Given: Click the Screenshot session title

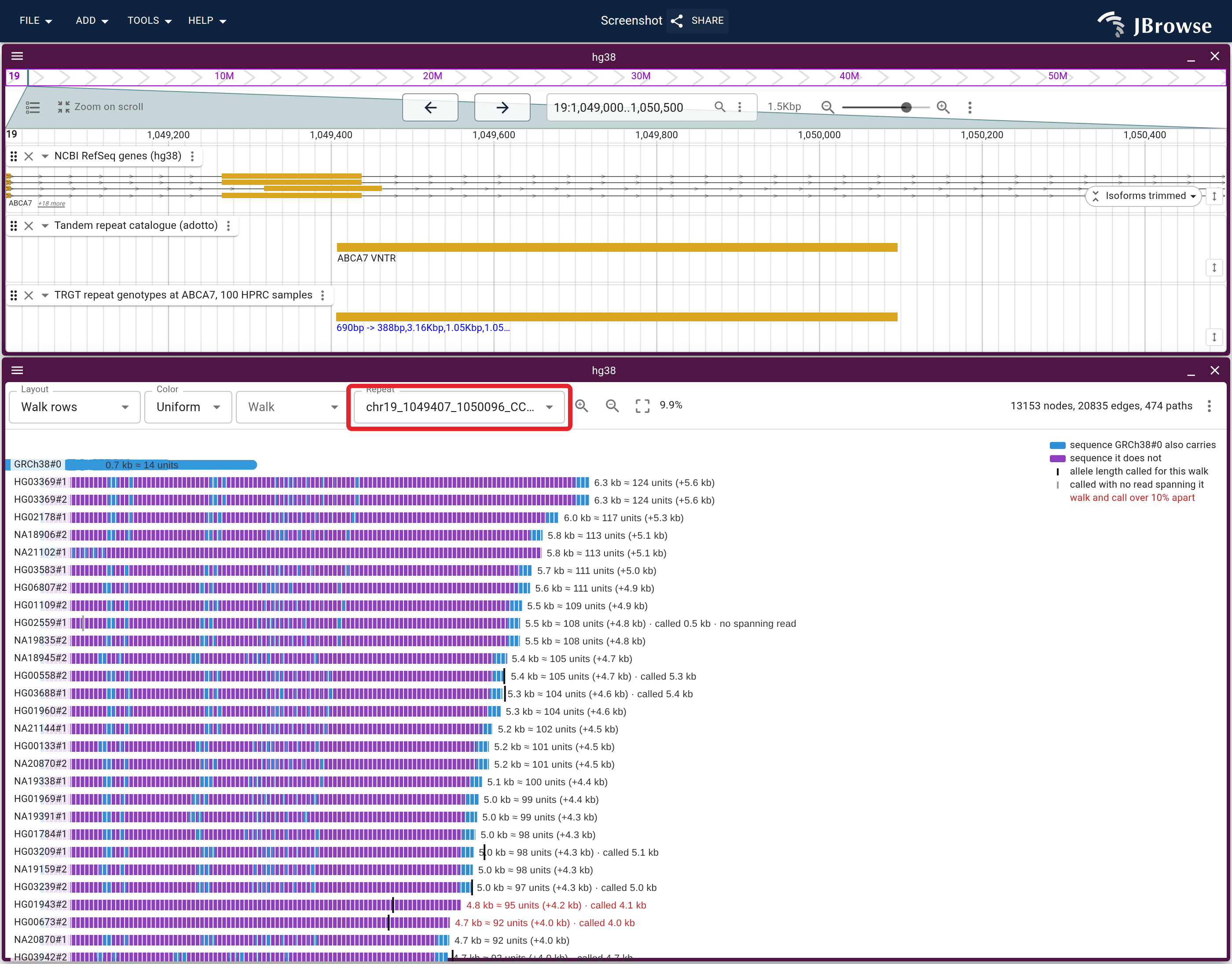Looking at the screenshot, I should (631, 21).
